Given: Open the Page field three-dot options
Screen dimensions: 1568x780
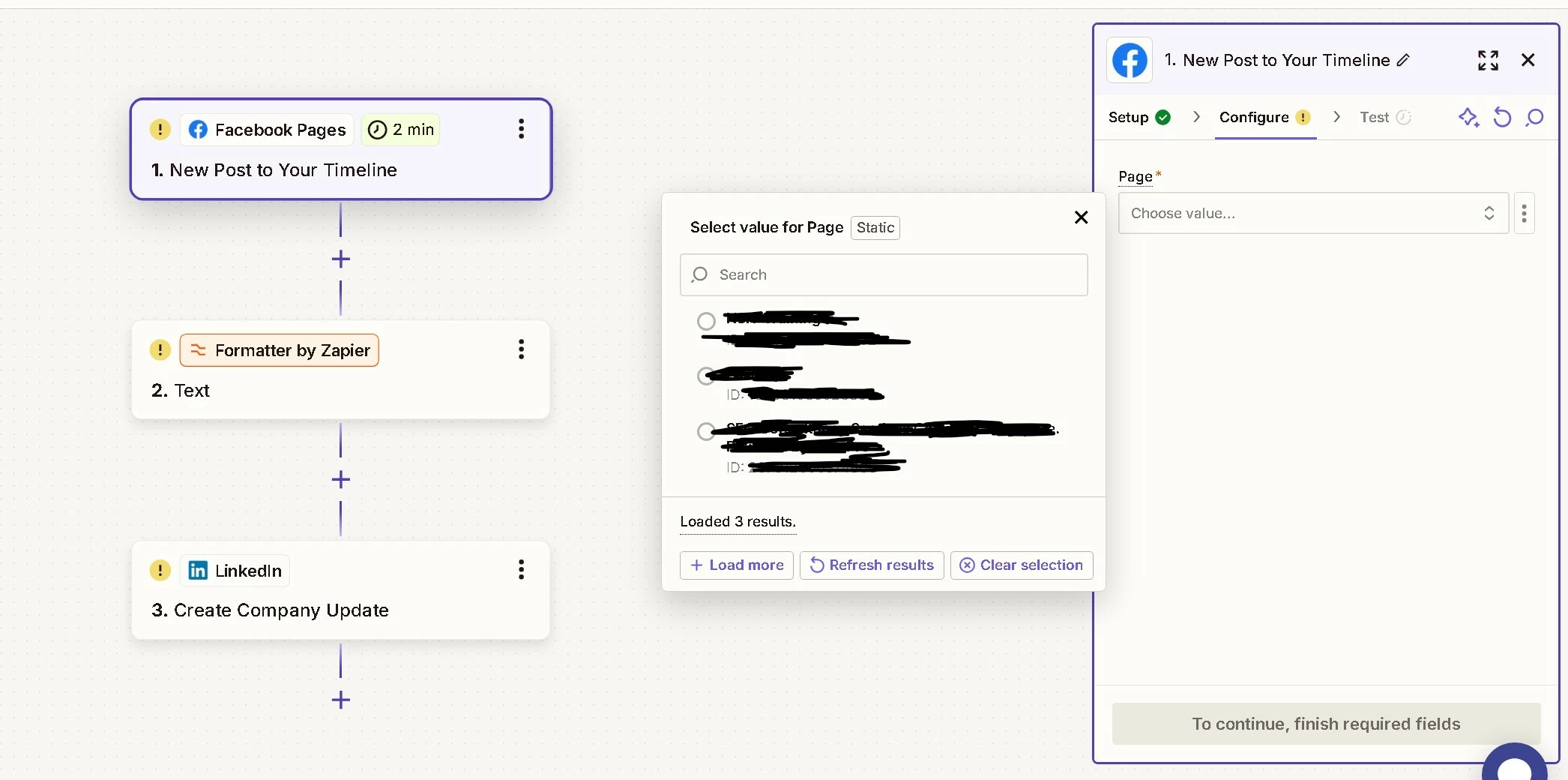Looking at the screenshot, I should pyautogui.click(x=1524, y=214).
